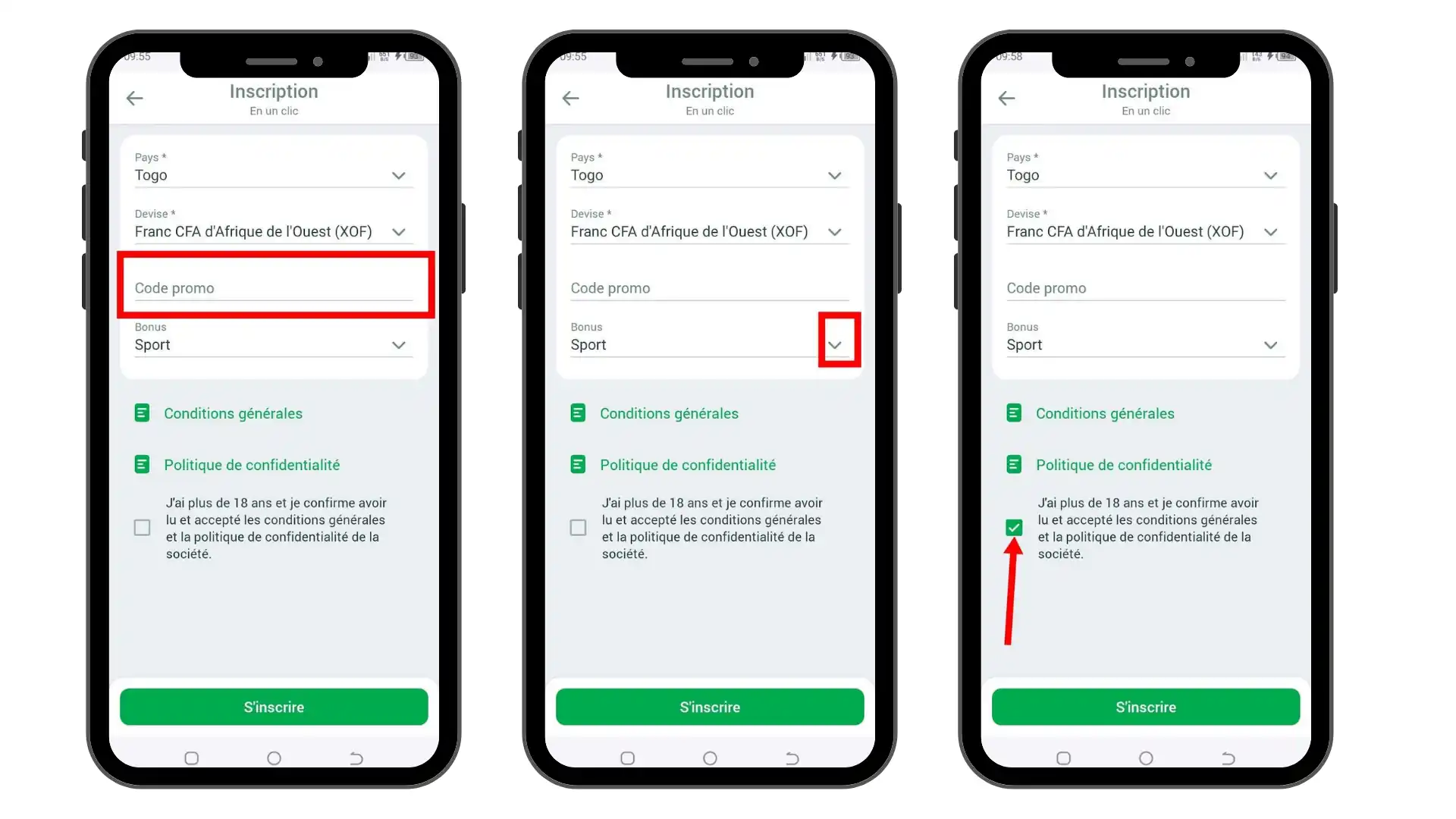
Task: Check the 18+ confirmation checkbox first screen
Action: coord(142,527)
